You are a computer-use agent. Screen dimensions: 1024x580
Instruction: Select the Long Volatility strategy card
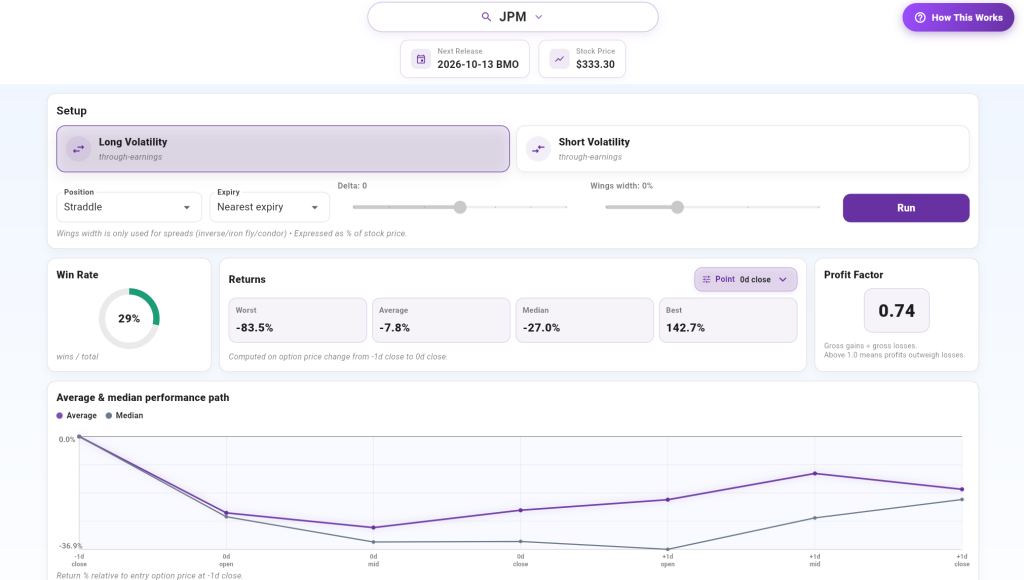point(283,149)
